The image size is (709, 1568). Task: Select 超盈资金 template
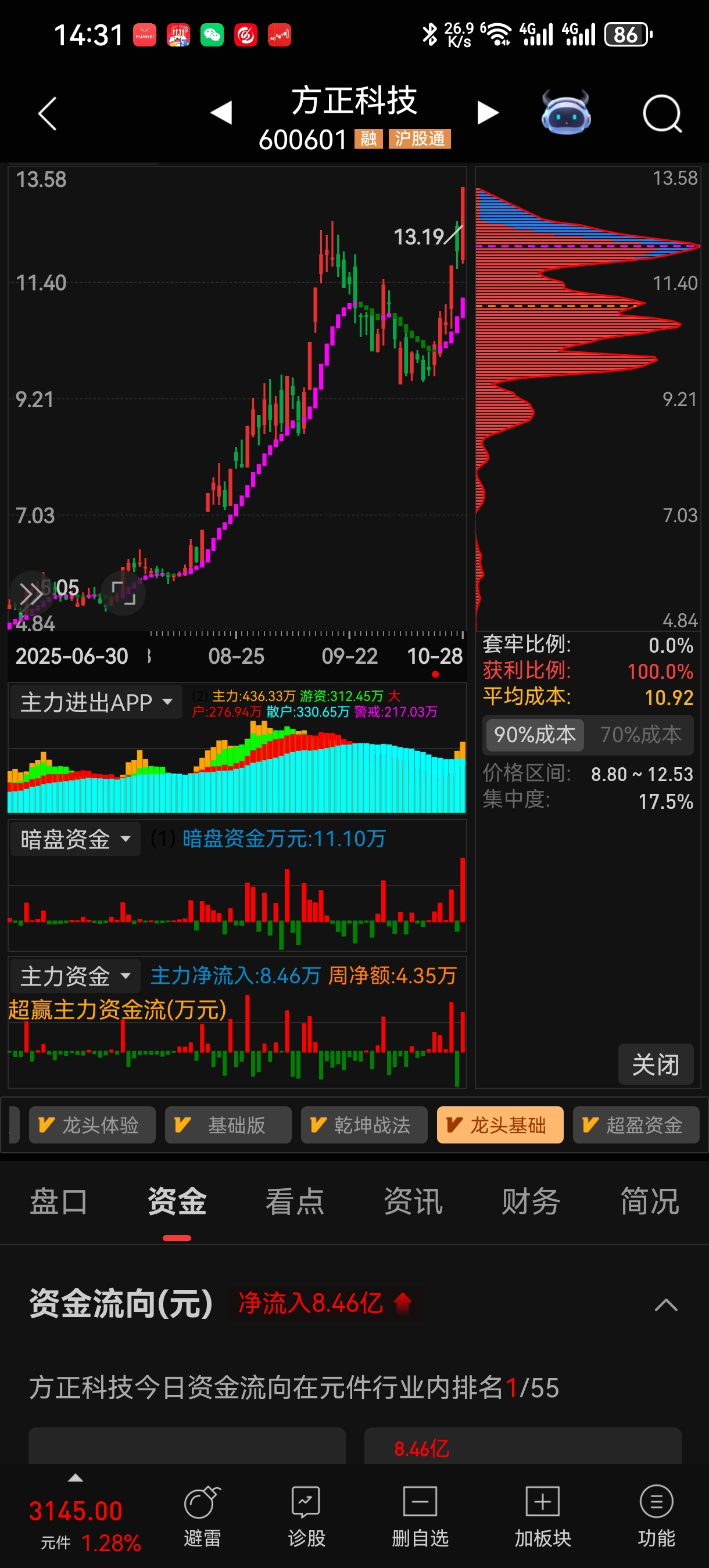coord(636,1125)
